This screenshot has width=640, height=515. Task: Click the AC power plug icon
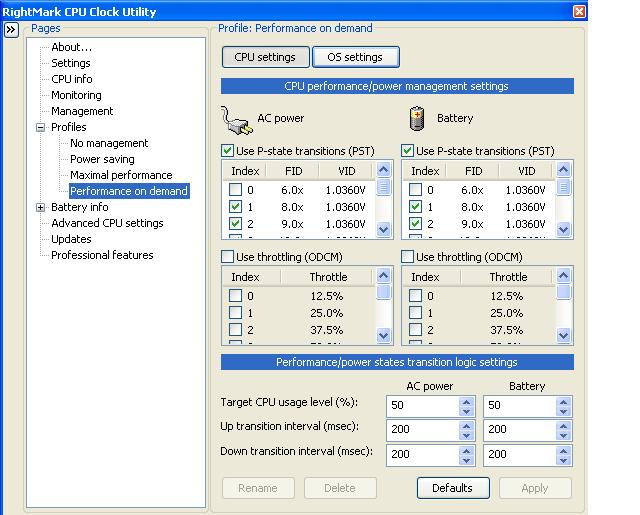tap(237, 120)
